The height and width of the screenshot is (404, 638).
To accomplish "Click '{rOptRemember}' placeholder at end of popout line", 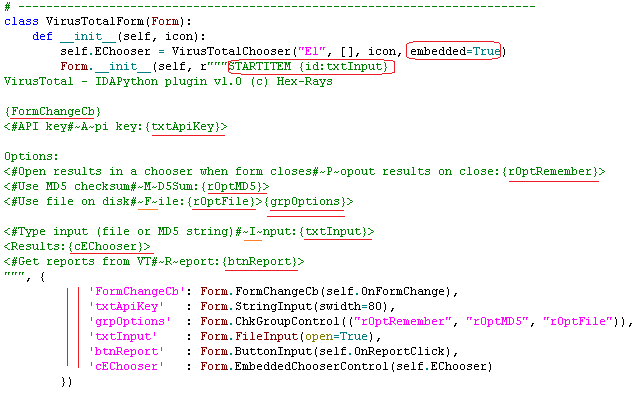I will coord(550,171).
